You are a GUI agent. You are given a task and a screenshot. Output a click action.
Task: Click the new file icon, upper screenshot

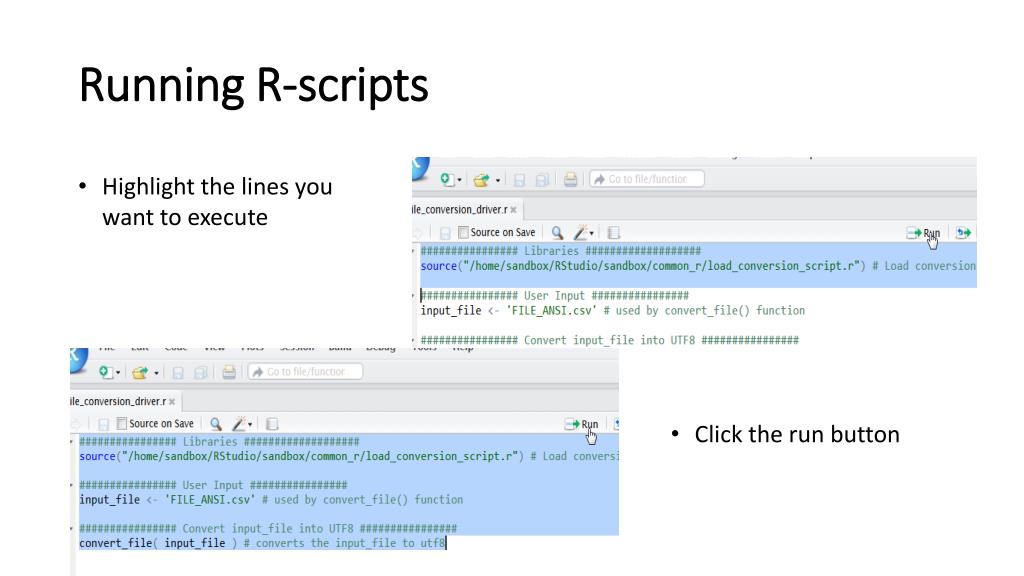[x=447, y=180]
